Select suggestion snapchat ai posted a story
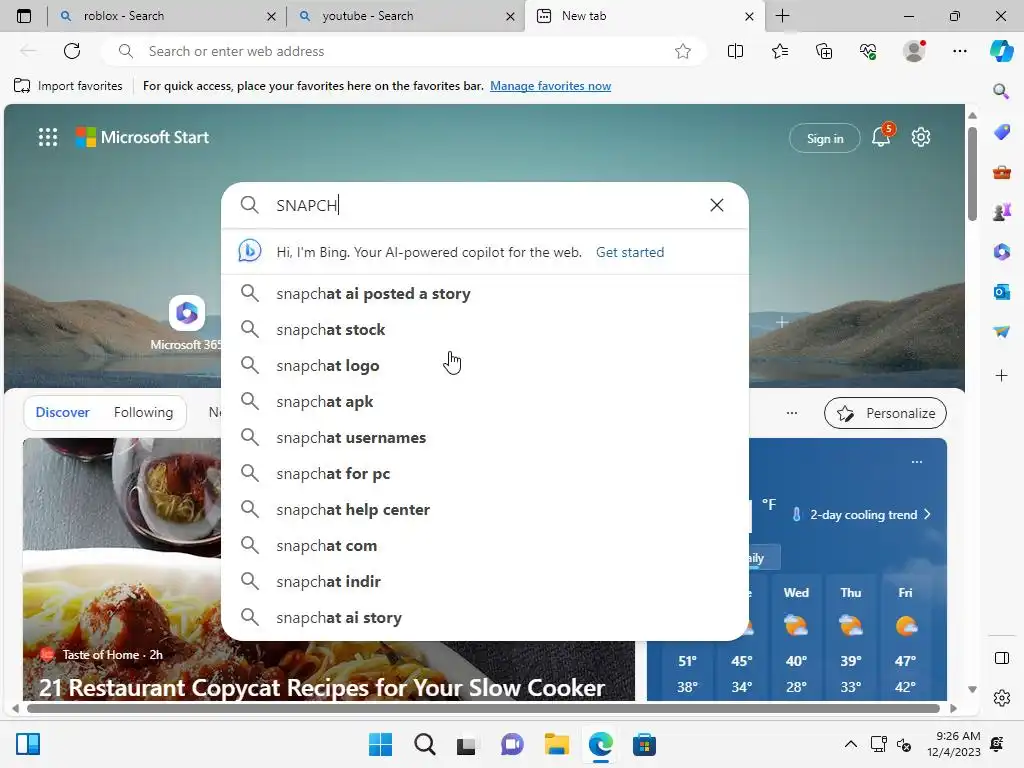The image size is (1024, 768). click(485, 293)
